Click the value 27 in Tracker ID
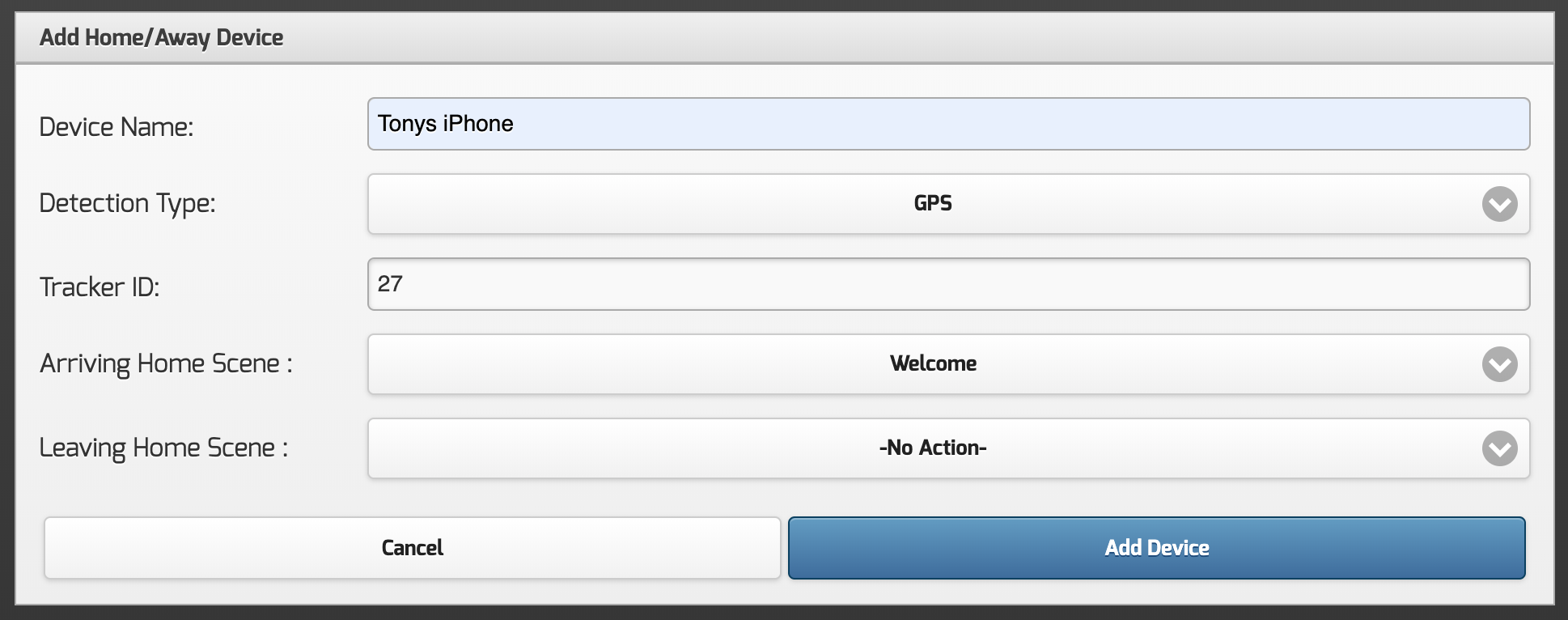1568x620 pixels. pos(390,284)
